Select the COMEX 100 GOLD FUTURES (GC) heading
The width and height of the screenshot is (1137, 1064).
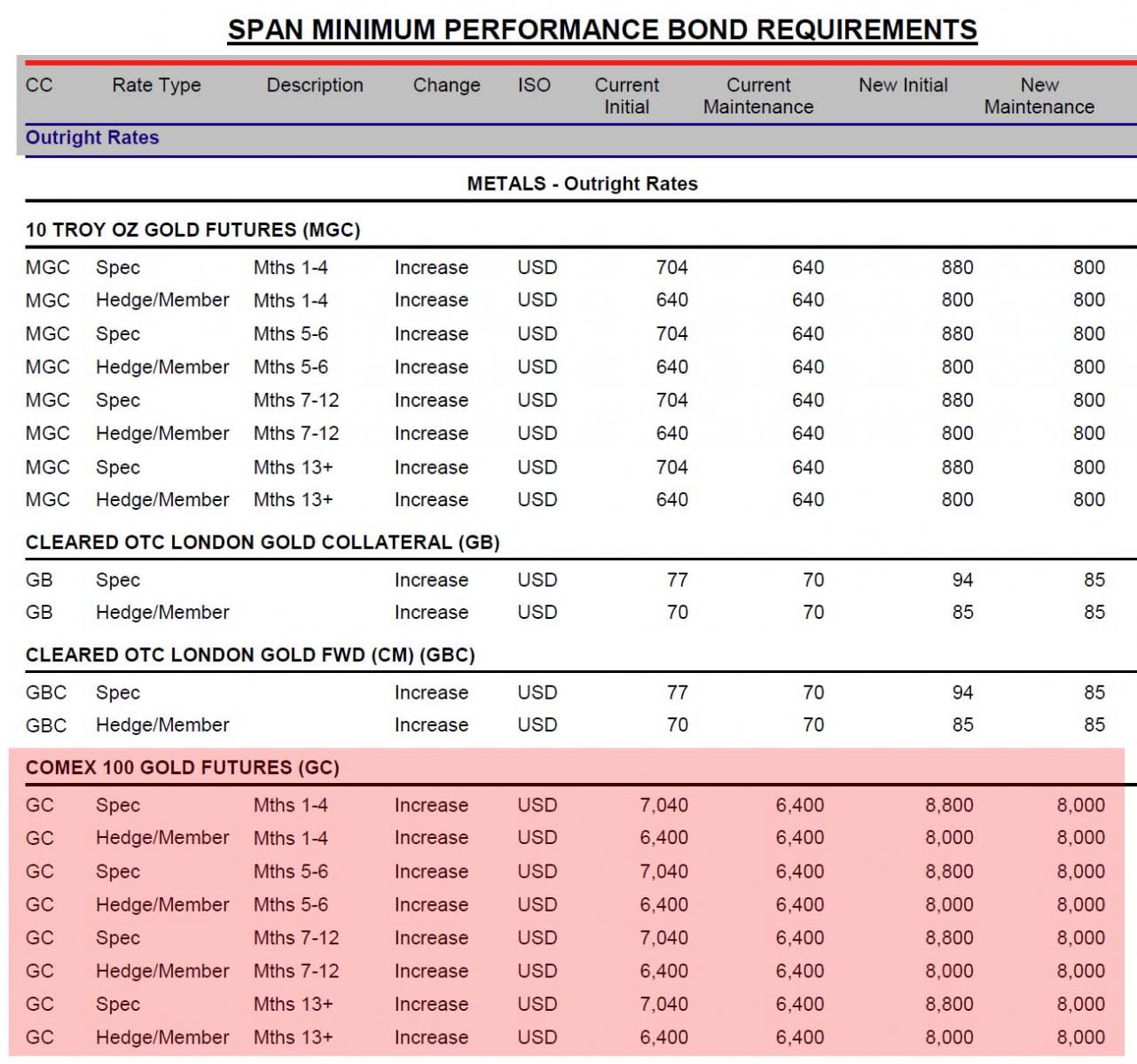point(183,768)
